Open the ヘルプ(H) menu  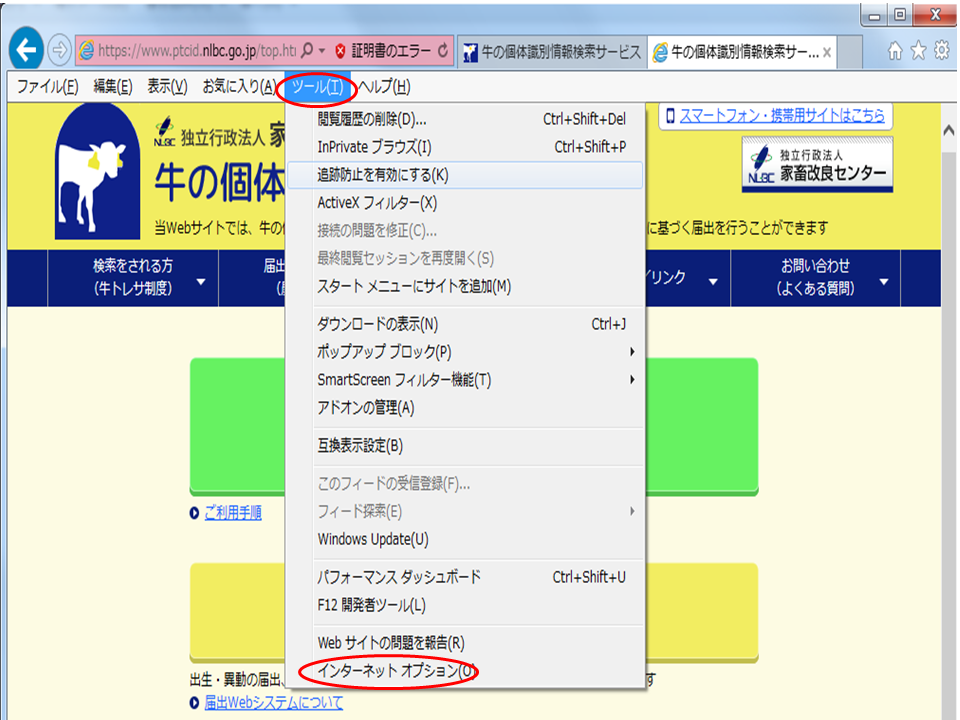tap(384, 87)
